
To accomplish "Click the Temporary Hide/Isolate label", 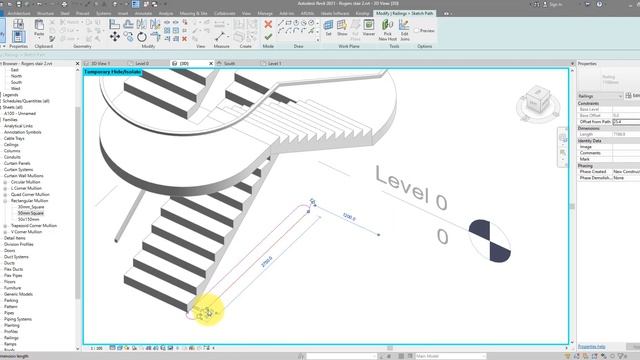I will (112, 72).
